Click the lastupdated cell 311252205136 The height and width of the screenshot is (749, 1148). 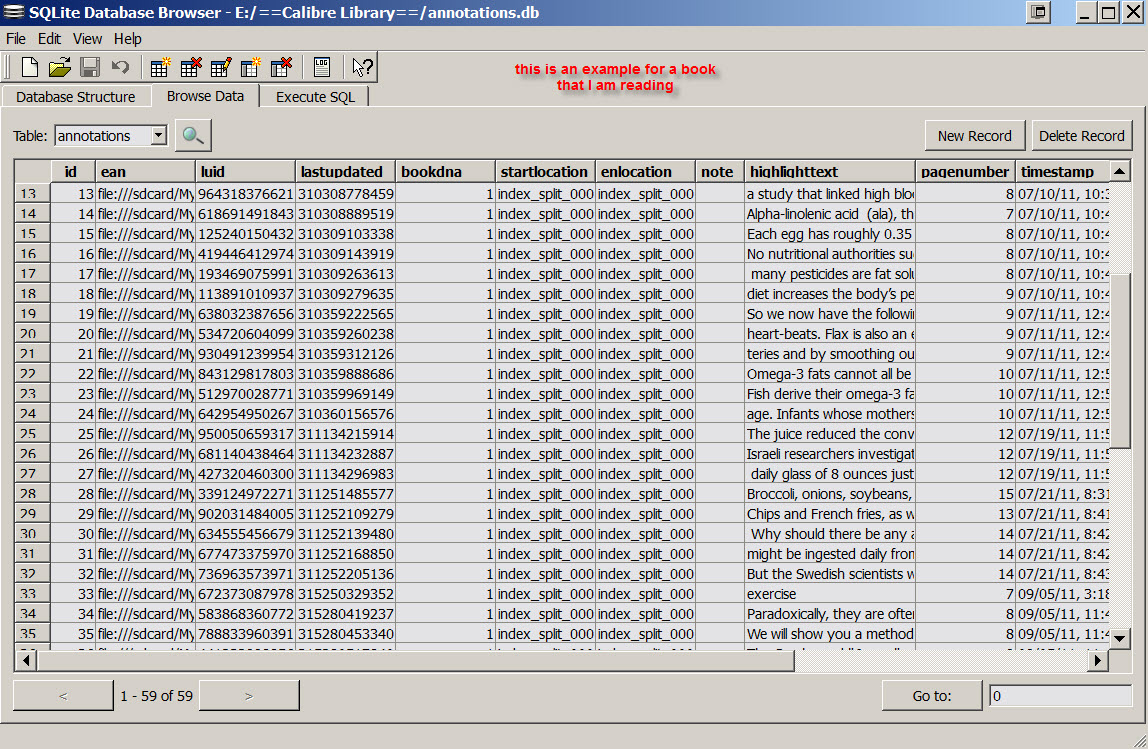346,573
